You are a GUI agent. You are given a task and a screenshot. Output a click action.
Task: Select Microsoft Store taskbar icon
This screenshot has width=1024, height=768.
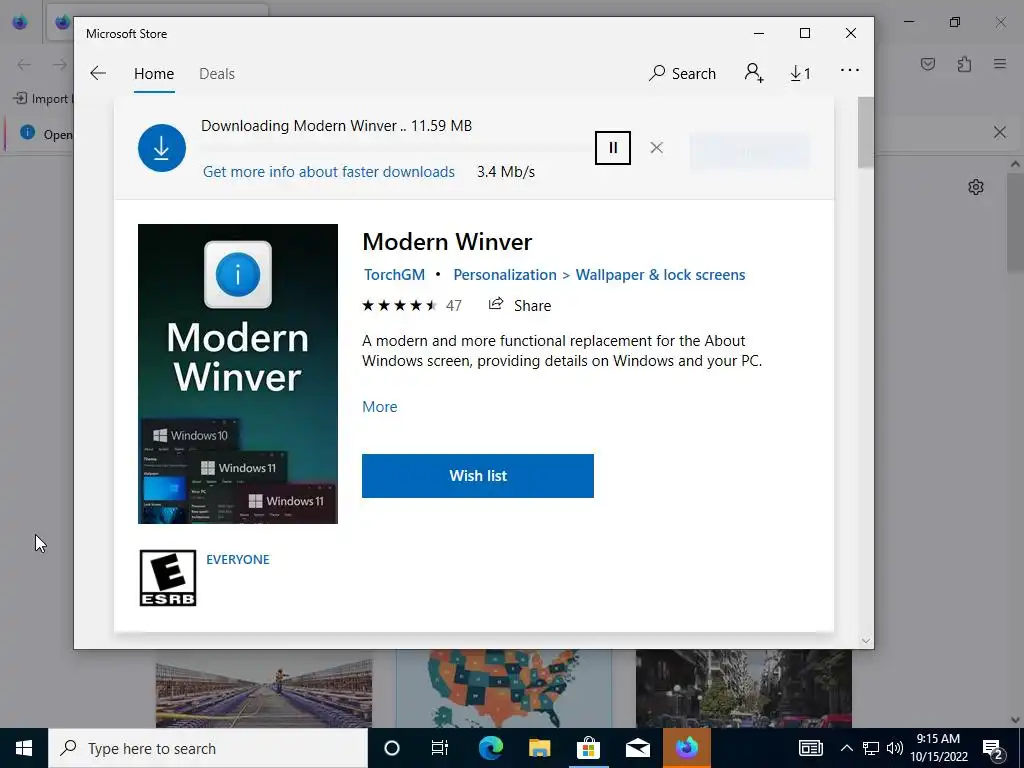coord(588,748)
